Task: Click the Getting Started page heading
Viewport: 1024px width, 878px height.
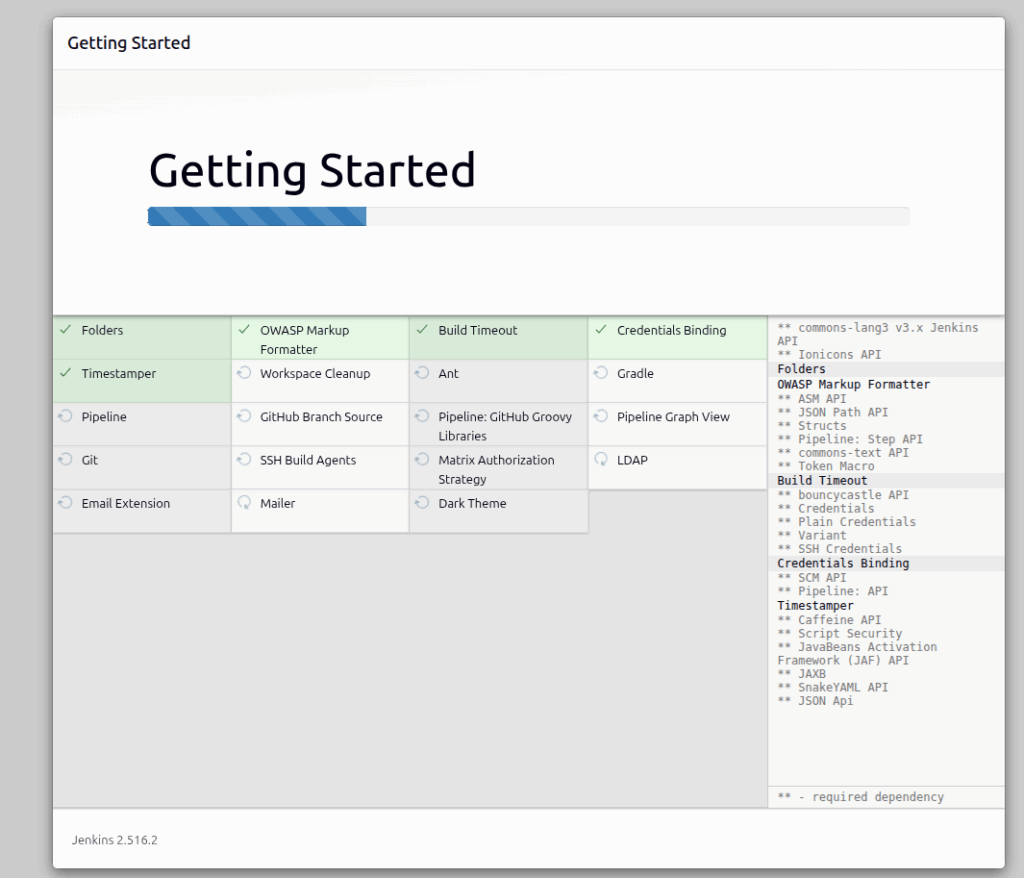Action: 312,170
